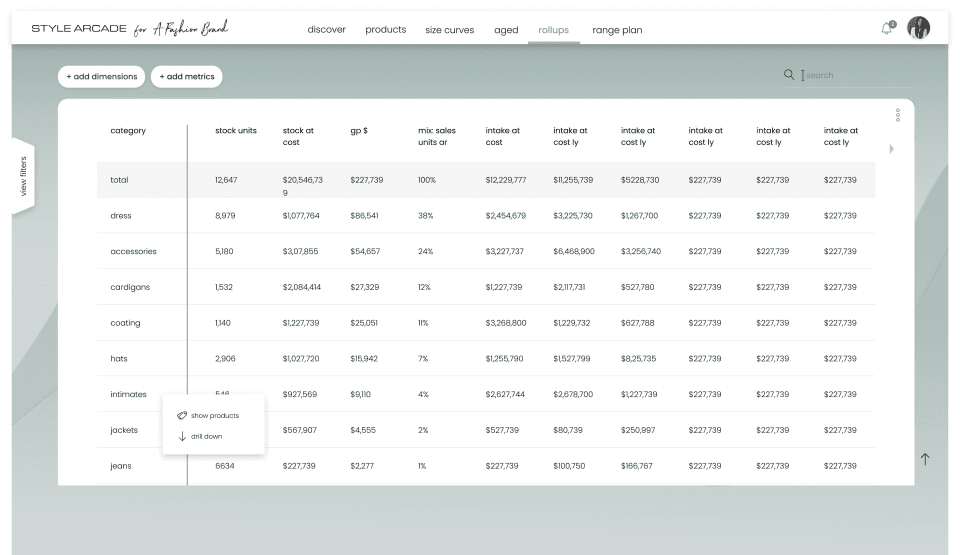Click jeans intake ly value $100,750
Screen dimensions: 960x555
pyautogui.click(x=569, y=466)
